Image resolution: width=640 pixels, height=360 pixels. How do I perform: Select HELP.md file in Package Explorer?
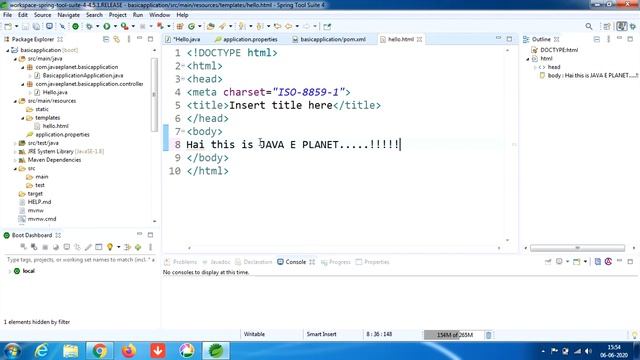39,202
